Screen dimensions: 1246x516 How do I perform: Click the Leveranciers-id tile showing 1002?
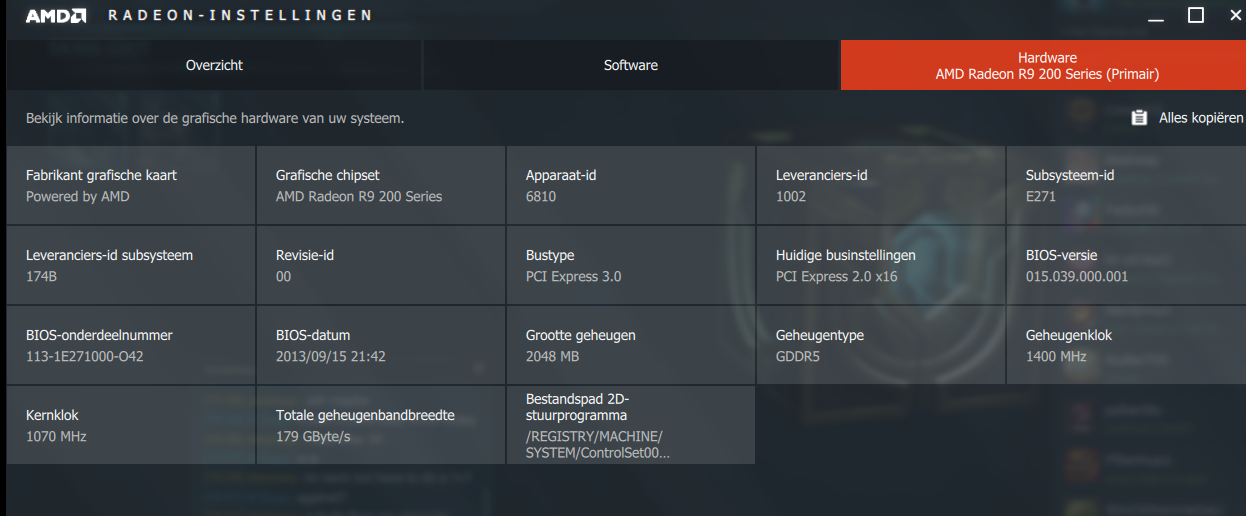881,185
